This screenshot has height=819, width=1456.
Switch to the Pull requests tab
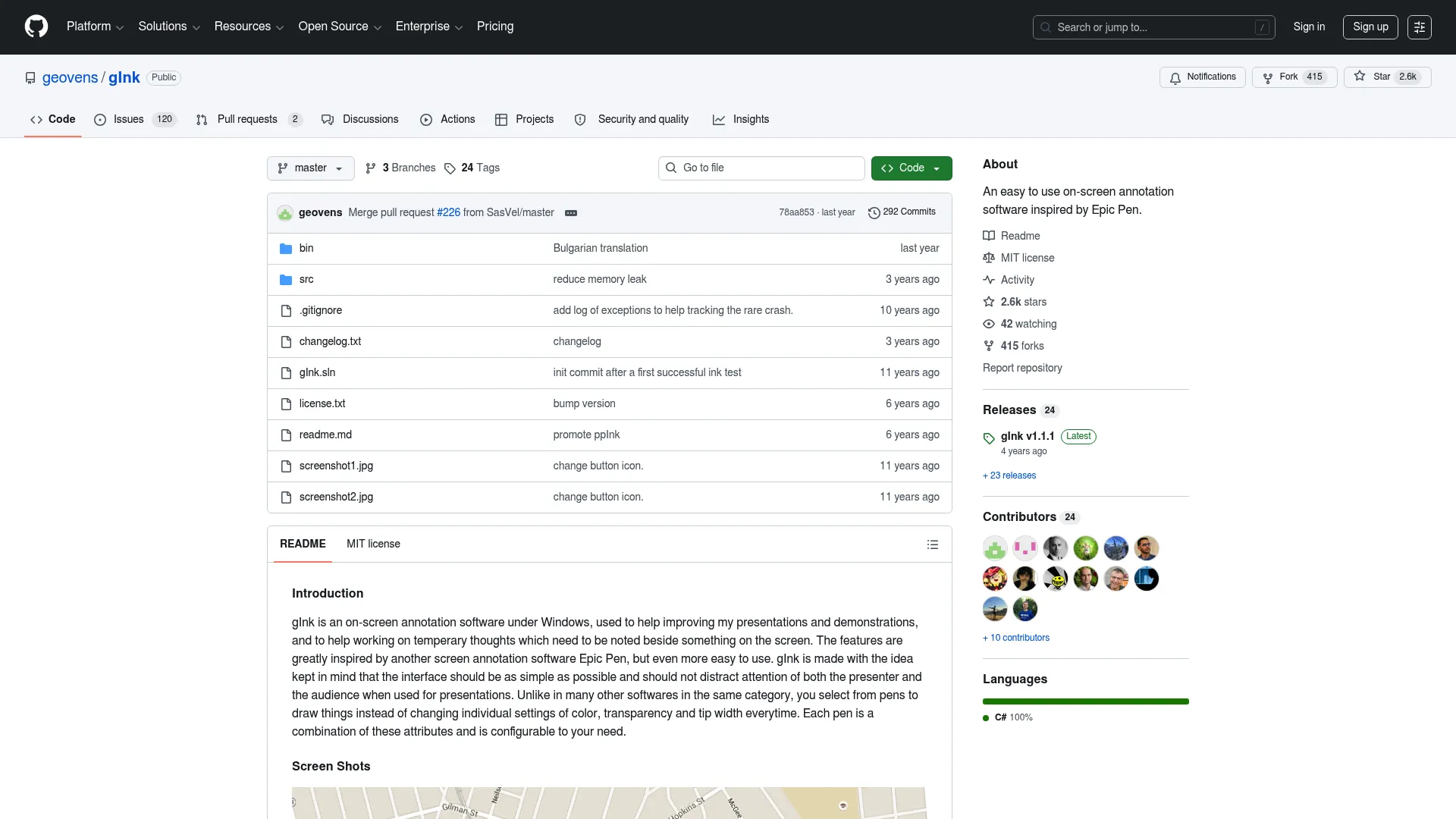coord(249,120)
